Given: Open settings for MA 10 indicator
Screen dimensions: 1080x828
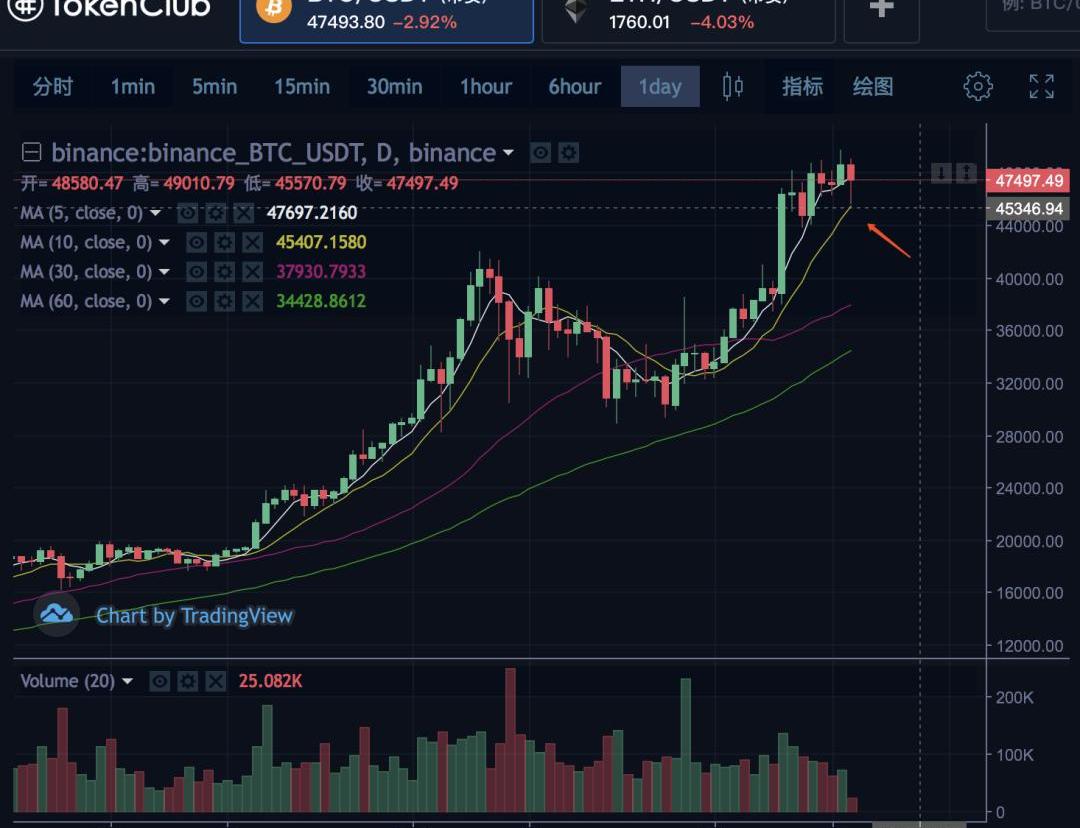Looking at the screenshot, I should pyautogui.click(x=224, y=242).
